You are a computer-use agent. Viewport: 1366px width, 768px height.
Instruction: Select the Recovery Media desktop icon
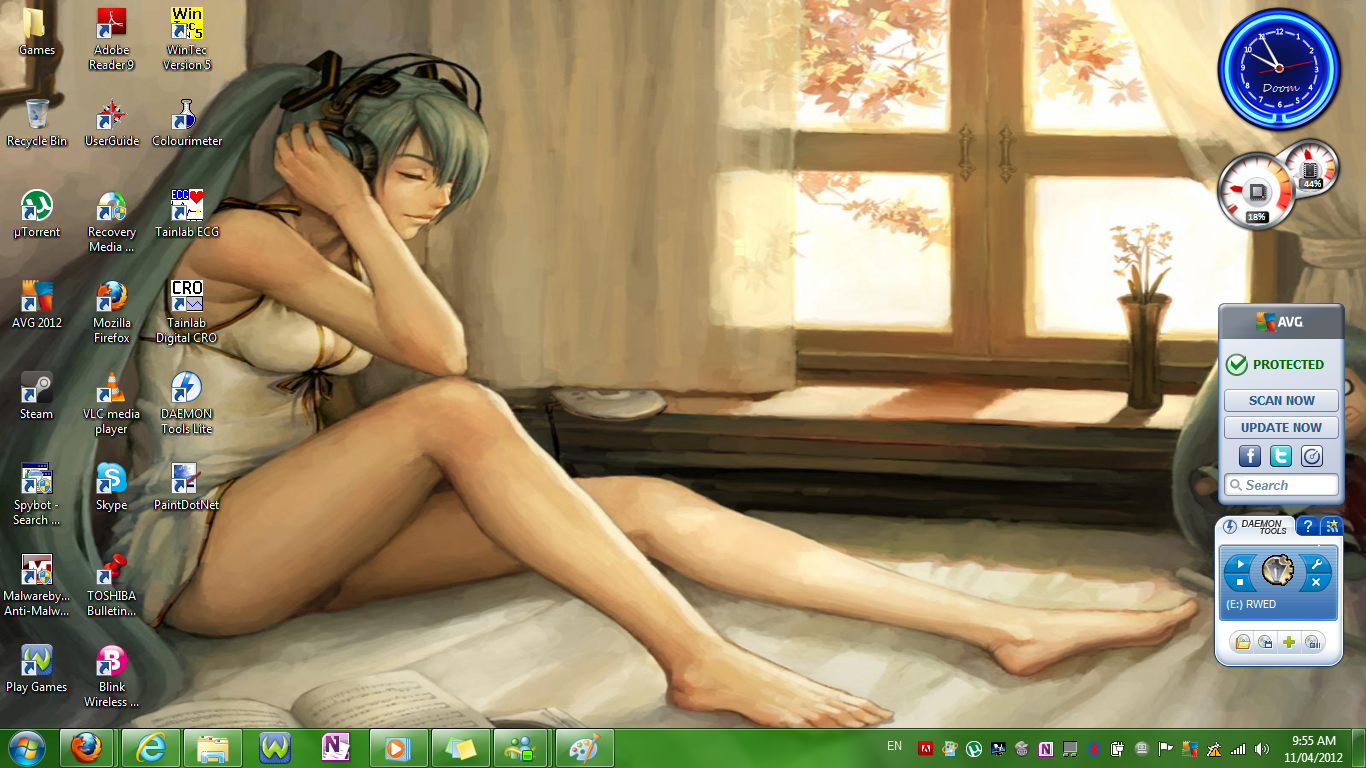111,221
